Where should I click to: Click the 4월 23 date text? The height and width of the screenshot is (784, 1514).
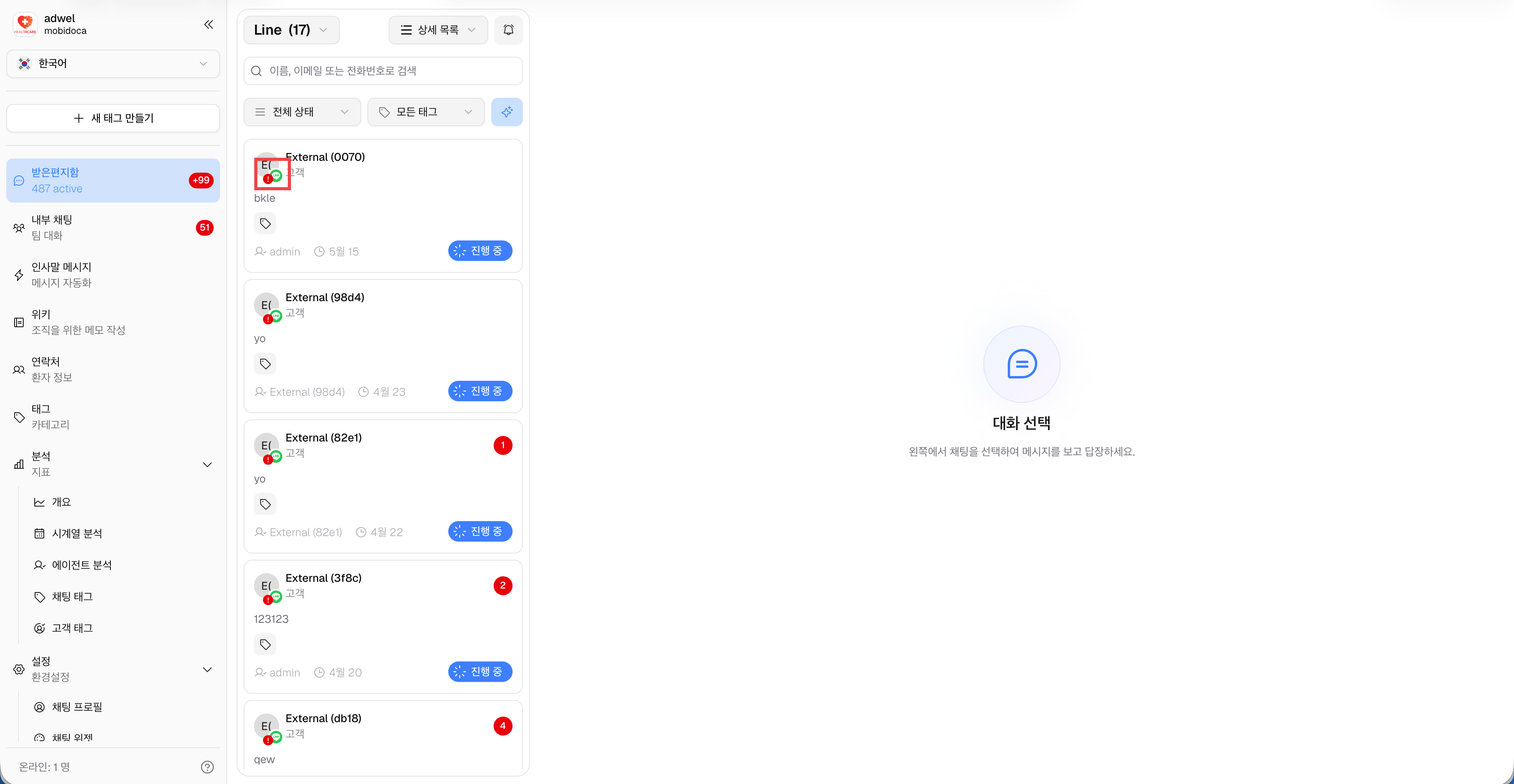(x=389, y=392)
